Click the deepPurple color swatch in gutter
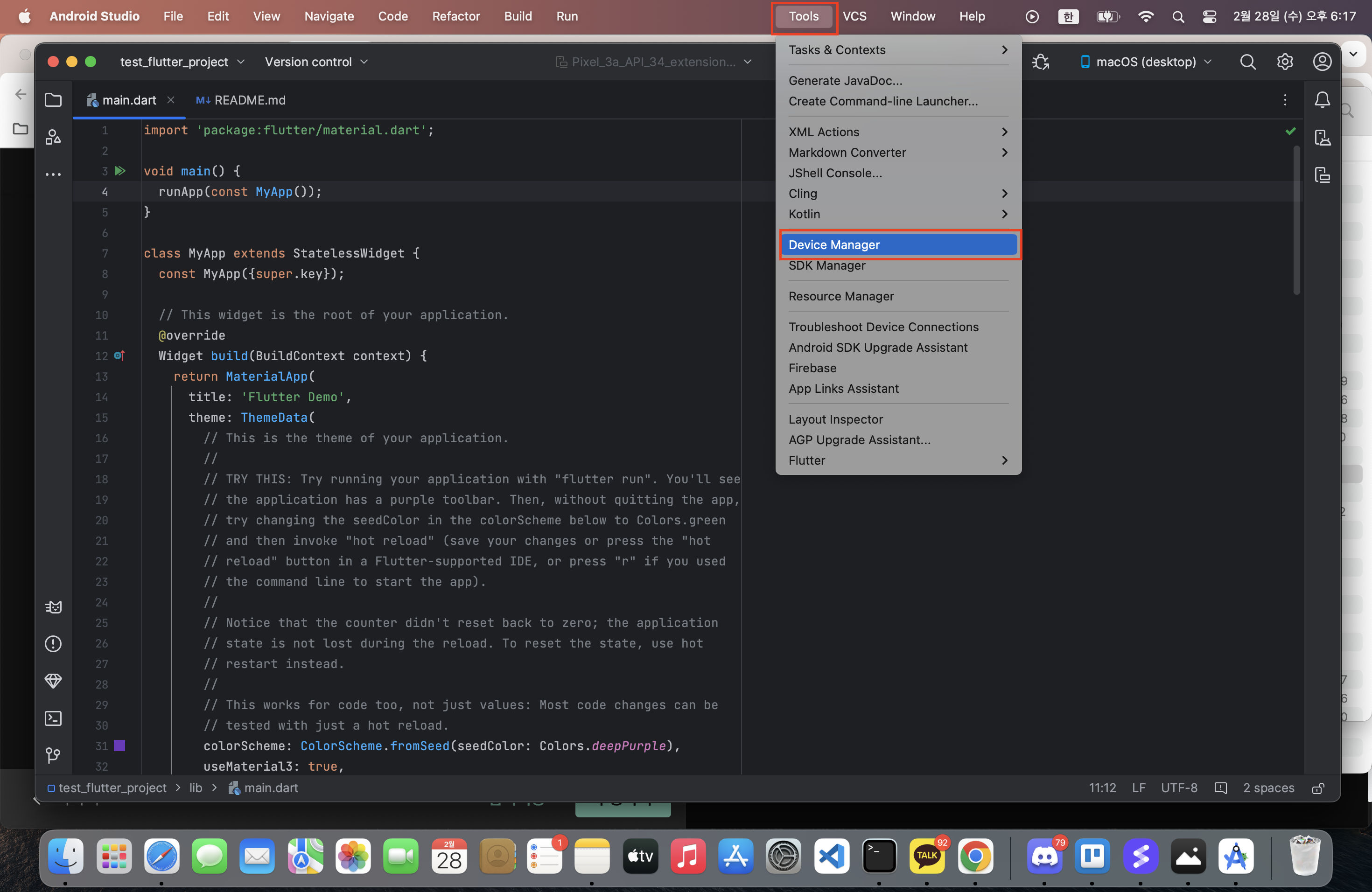Image resolution: width=1372 pixels, height=892 pixels. point(119,746)
